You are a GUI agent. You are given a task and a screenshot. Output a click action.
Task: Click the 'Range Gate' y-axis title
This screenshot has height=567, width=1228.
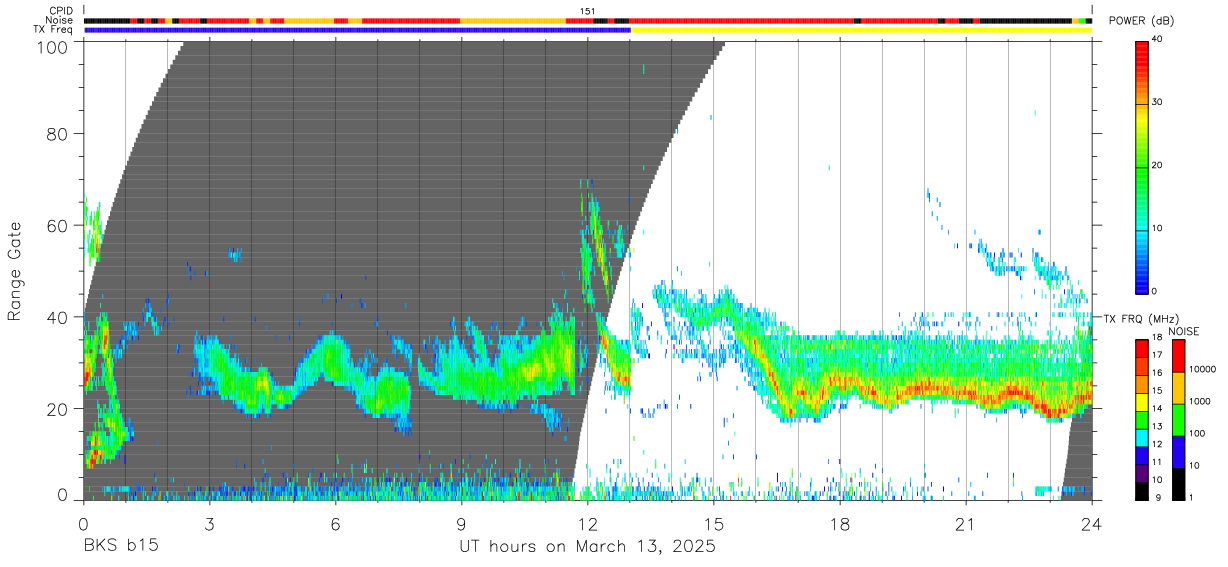[x=15, y=272]
